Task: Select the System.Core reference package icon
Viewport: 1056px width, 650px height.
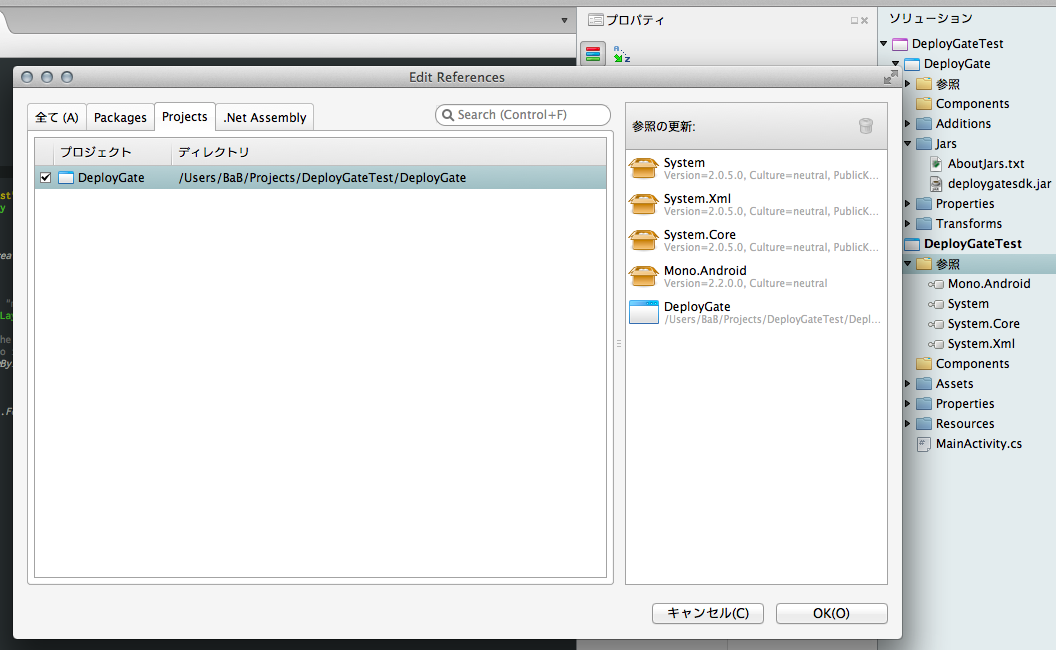Action: (x=643, y=240)
